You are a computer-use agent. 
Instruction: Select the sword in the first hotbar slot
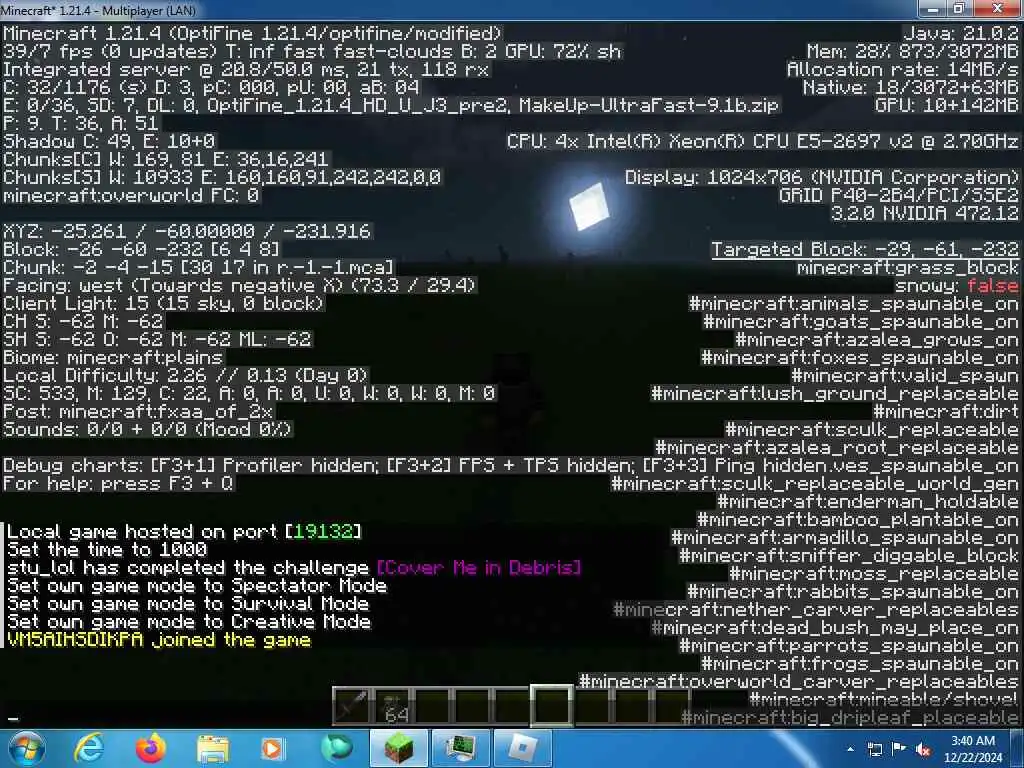[x=353, y=706]
